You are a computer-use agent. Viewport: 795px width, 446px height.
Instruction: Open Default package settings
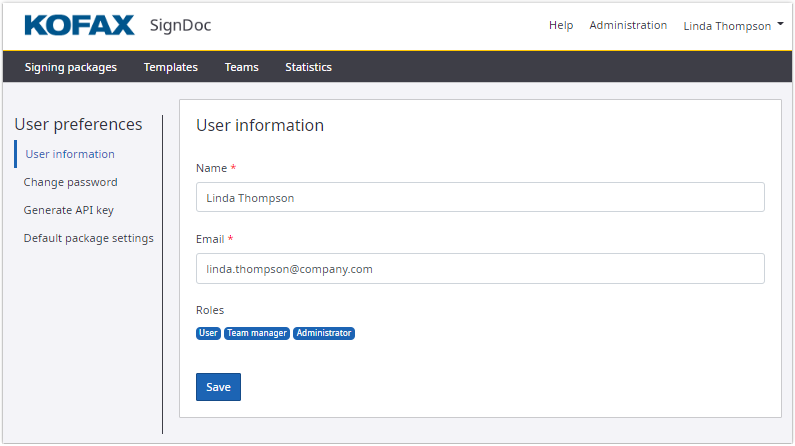pos(89,238)
